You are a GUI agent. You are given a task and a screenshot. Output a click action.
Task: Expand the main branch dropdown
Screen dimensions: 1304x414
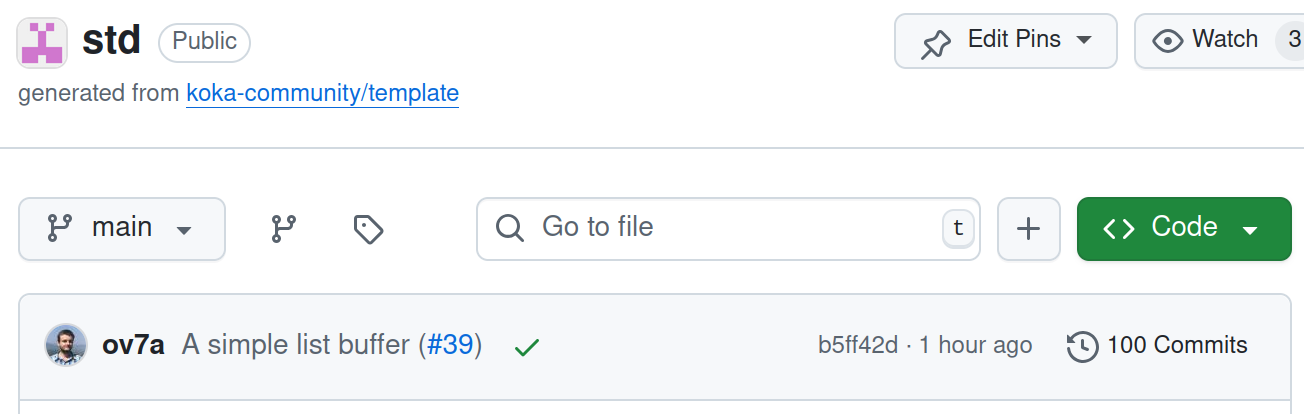tap(122, 229)
